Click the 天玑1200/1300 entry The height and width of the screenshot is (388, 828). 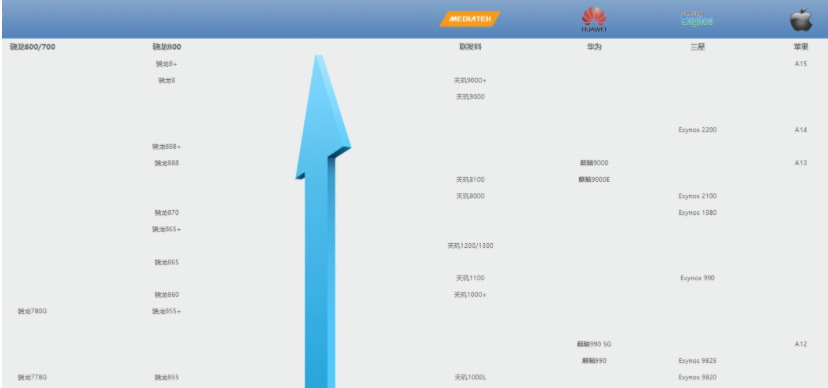470,245
